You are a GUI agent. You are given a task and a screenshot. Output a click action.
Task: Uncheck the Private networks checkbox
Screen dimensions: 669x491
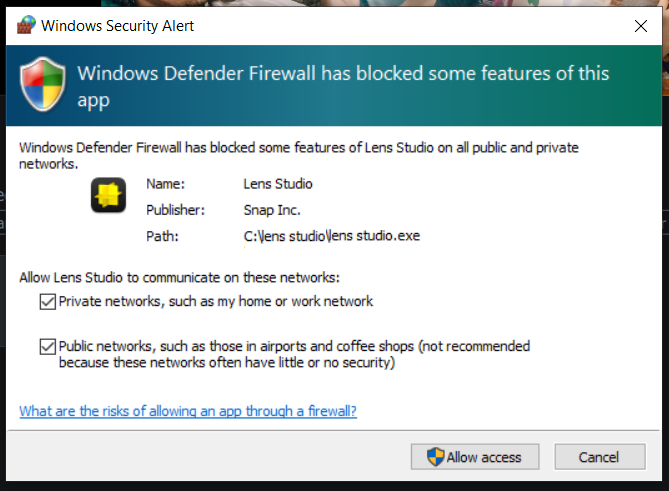tap(47, 301)
